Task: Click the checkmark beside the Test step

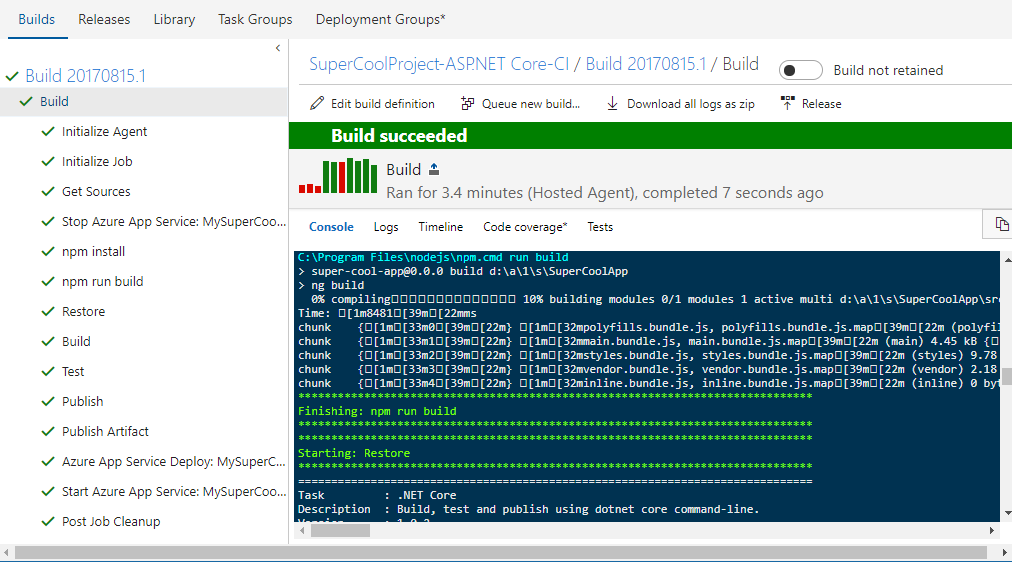Action: [x=48, y=372]
